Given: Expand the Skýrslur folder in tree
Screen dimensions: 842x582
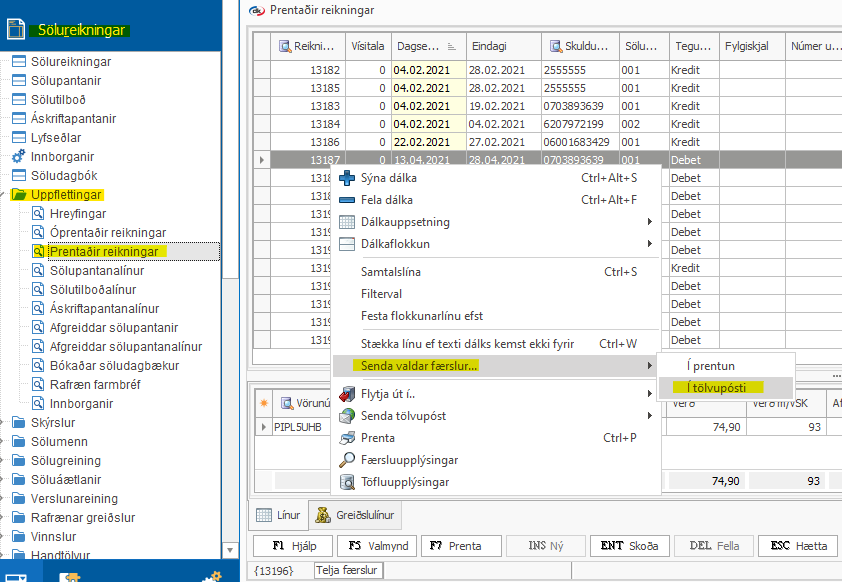Looking at the screenshot, I should click(6, 423).
